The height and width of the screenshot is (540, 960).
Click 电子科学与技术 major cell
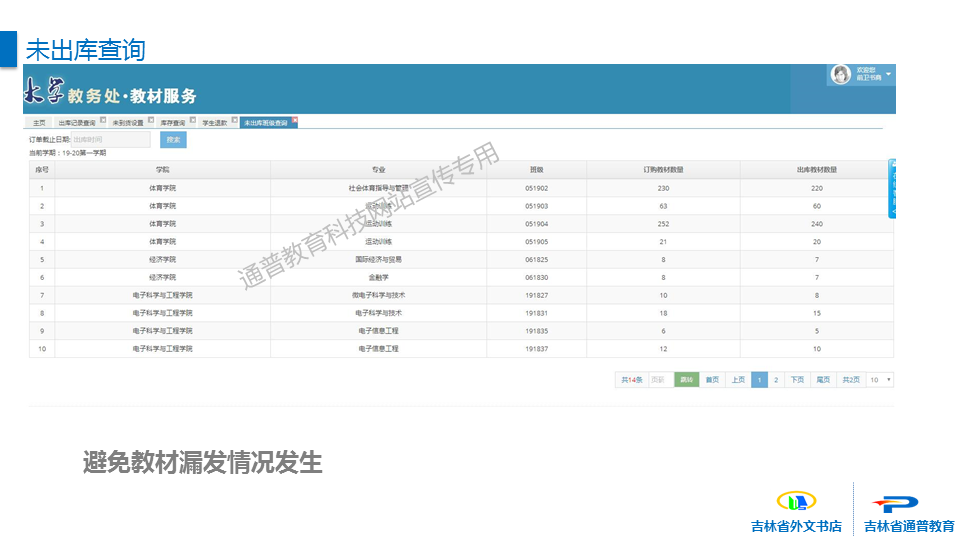click(x=378, y=313)
